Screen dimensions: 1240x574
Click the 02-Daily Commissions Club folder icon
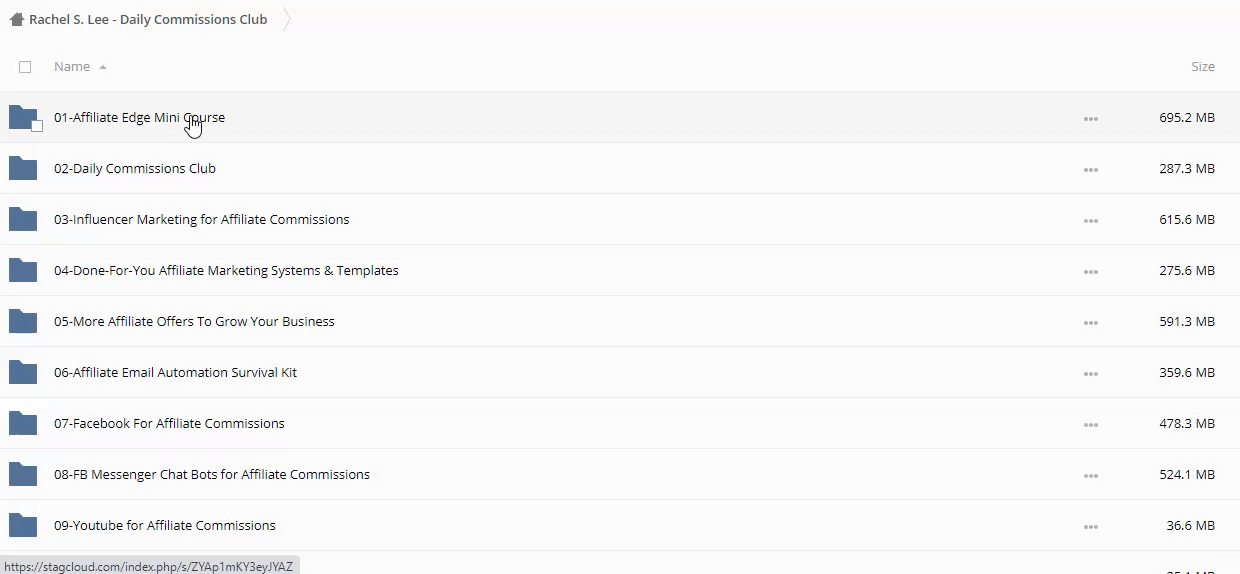[x=22, y=168]
